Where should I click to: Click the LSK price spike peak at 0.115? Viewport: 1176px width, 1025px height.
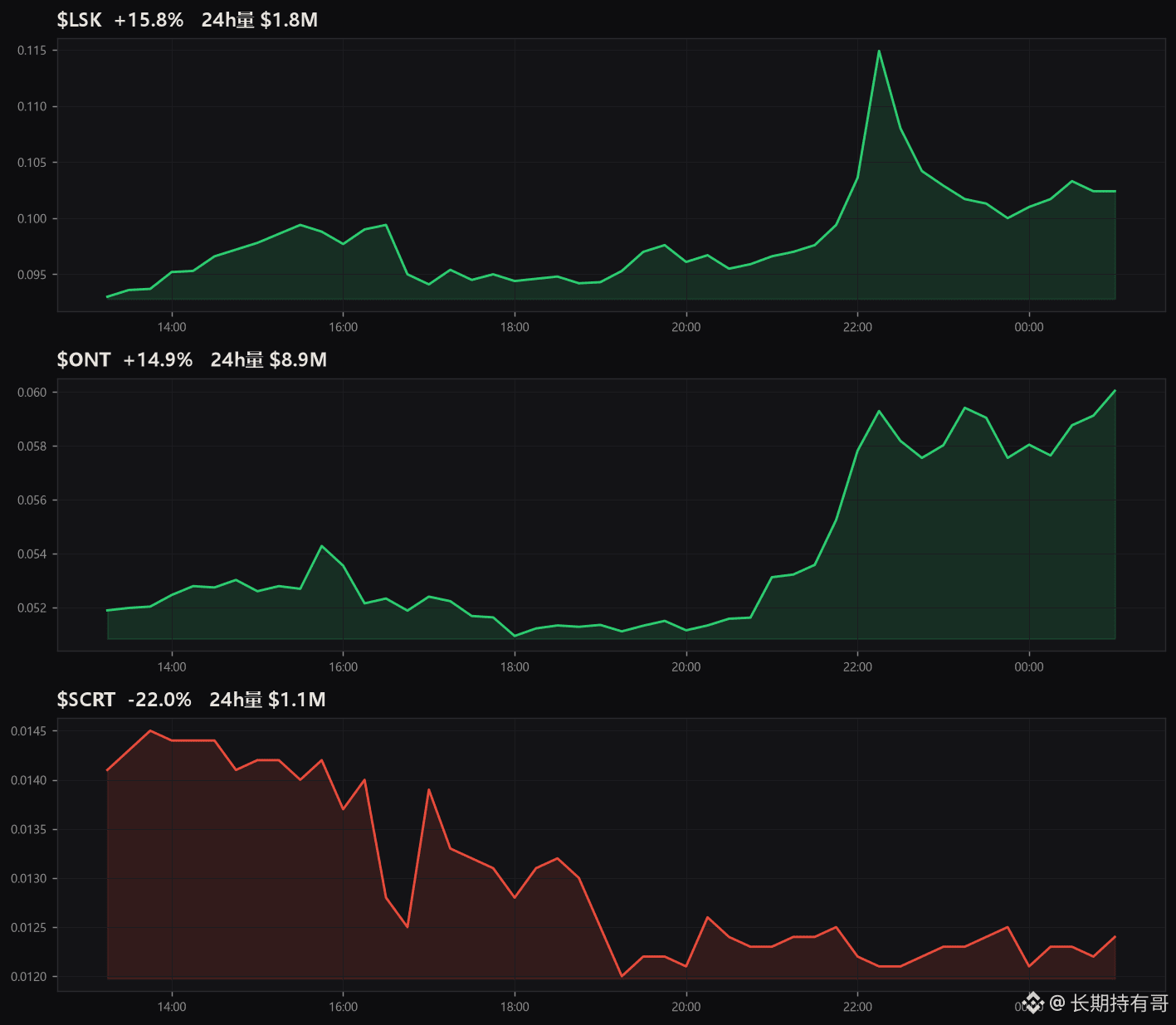click(x=879, y=51)
